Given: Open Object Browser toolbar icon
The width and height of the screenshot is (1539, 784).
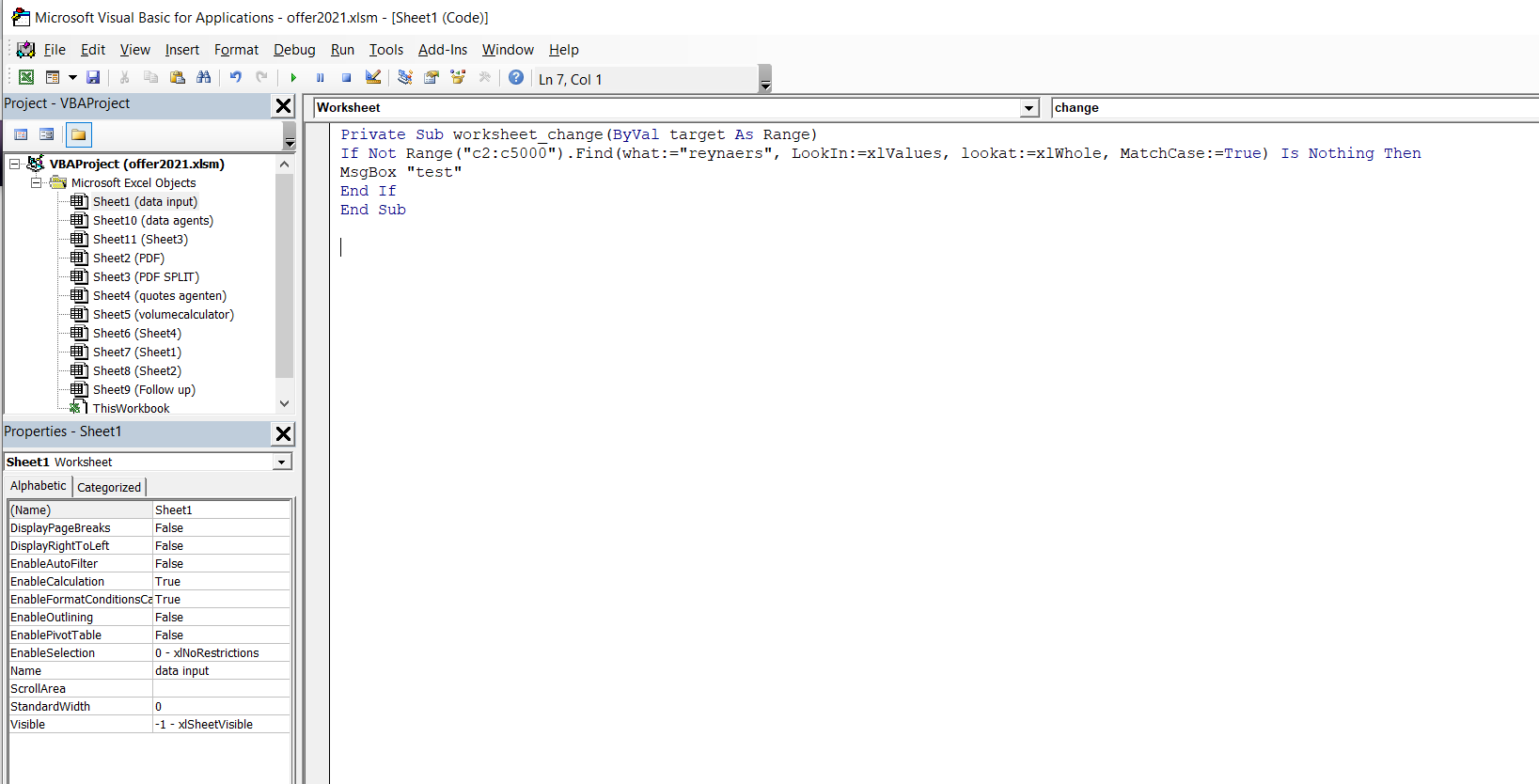Looking at the screenshot, I should click(458, 77).
